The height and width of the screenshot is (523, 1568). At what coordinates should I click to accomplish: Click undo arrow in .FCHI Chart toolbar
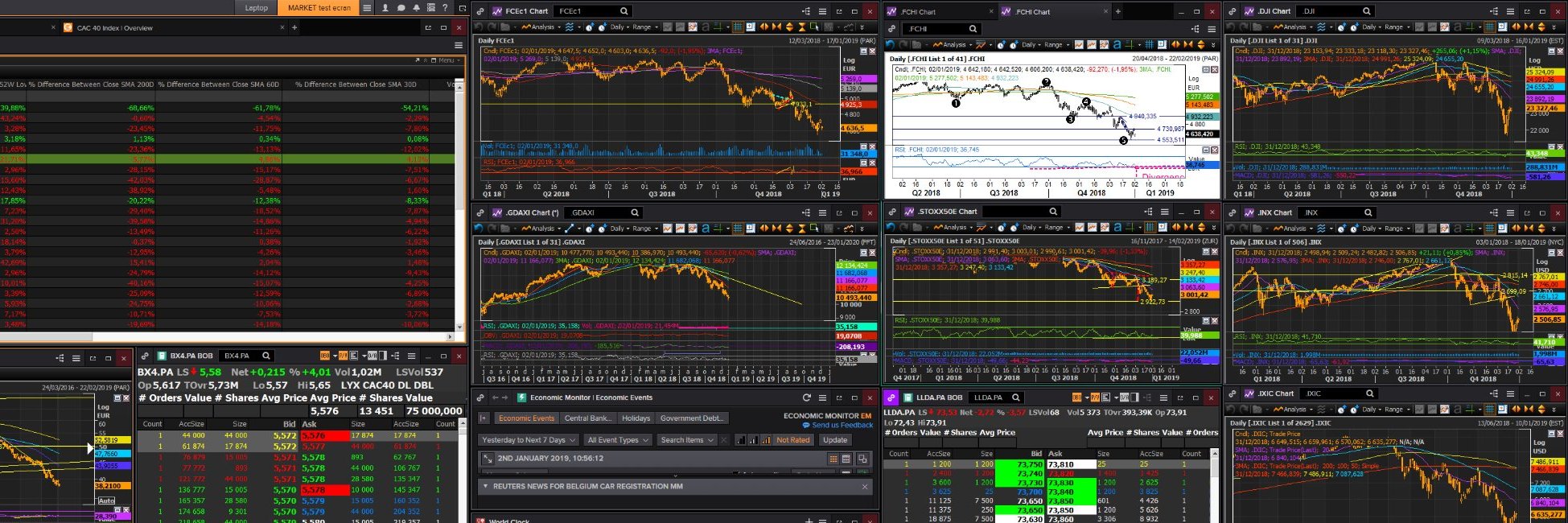[891, 45]
